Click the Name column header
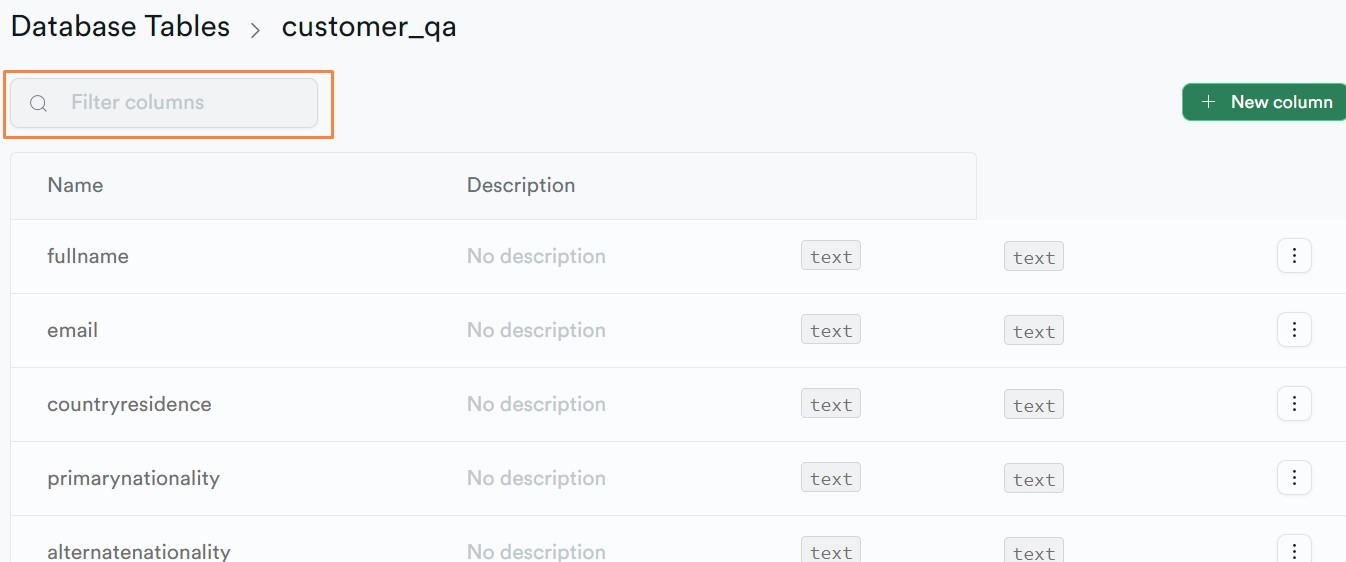The image size is (1346, 562). pos(75,185)
